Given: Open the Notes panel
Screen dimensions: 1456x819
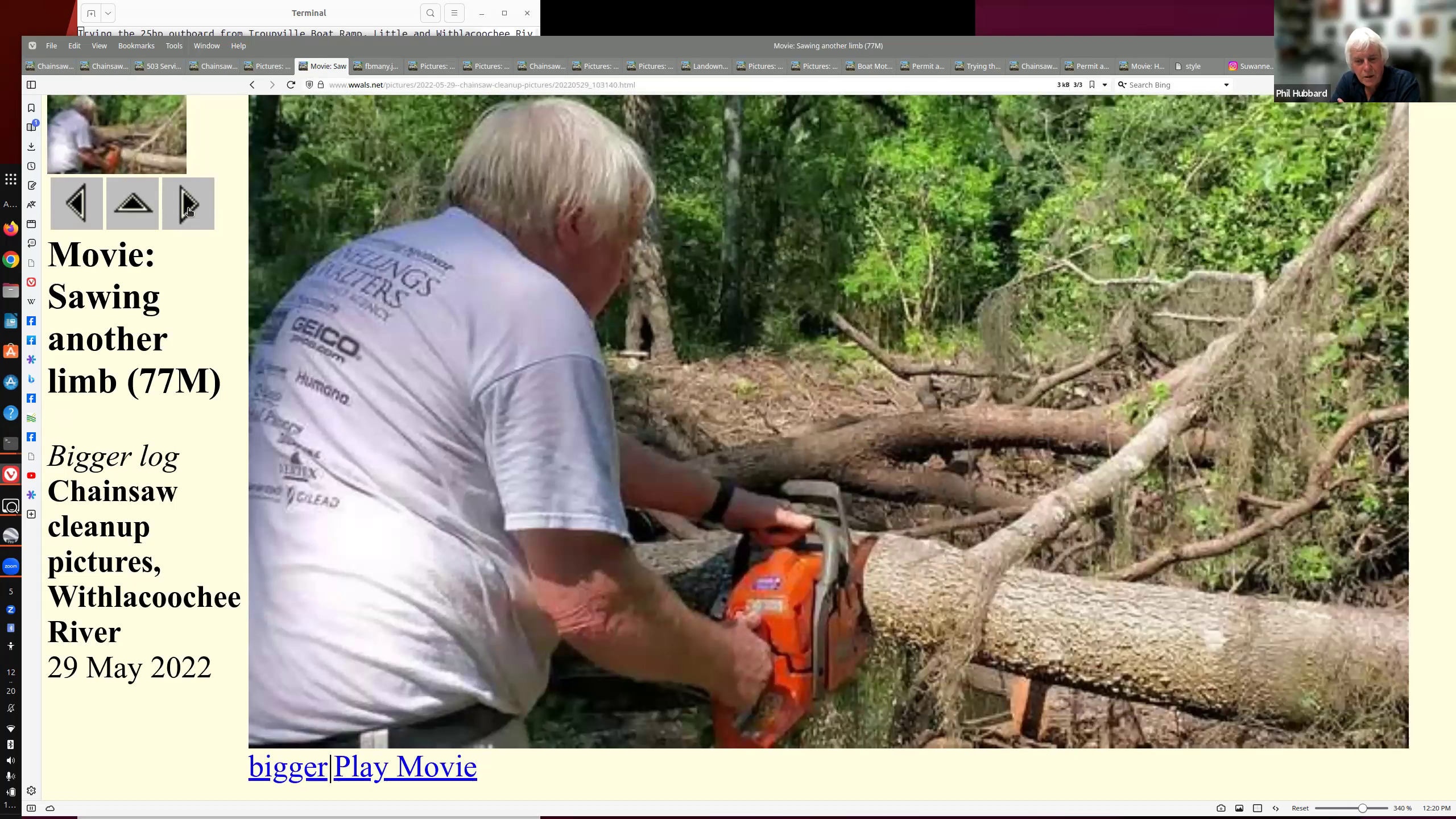Looking at the screenshot, I should pyautogui.click(x=31, y=185).
